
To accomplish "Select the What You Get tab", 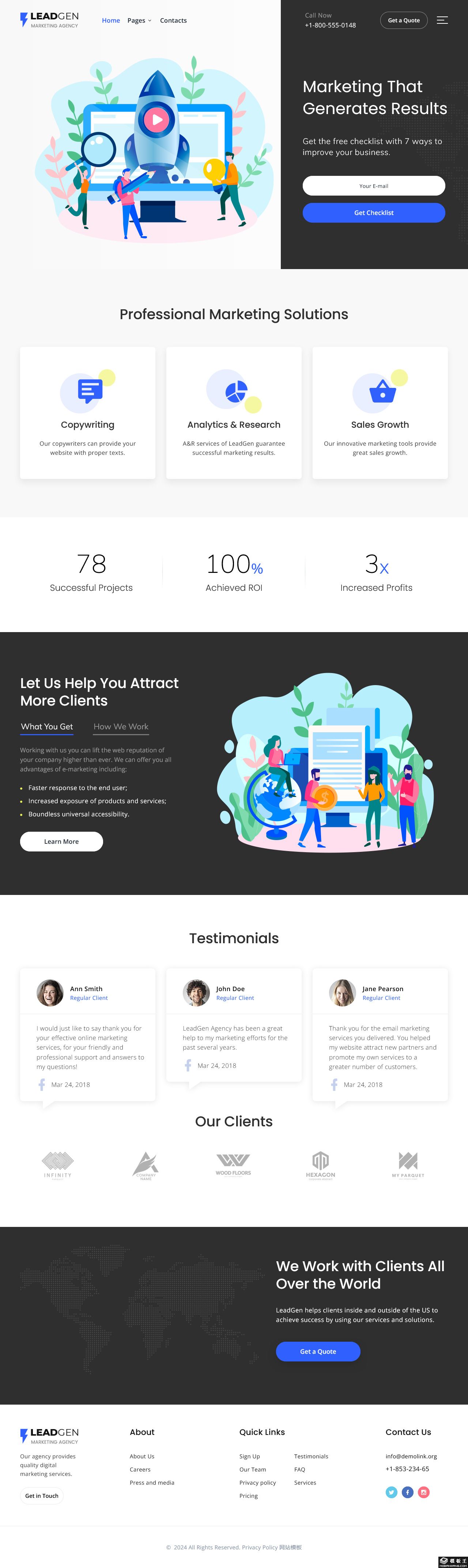I will (47, 726).
